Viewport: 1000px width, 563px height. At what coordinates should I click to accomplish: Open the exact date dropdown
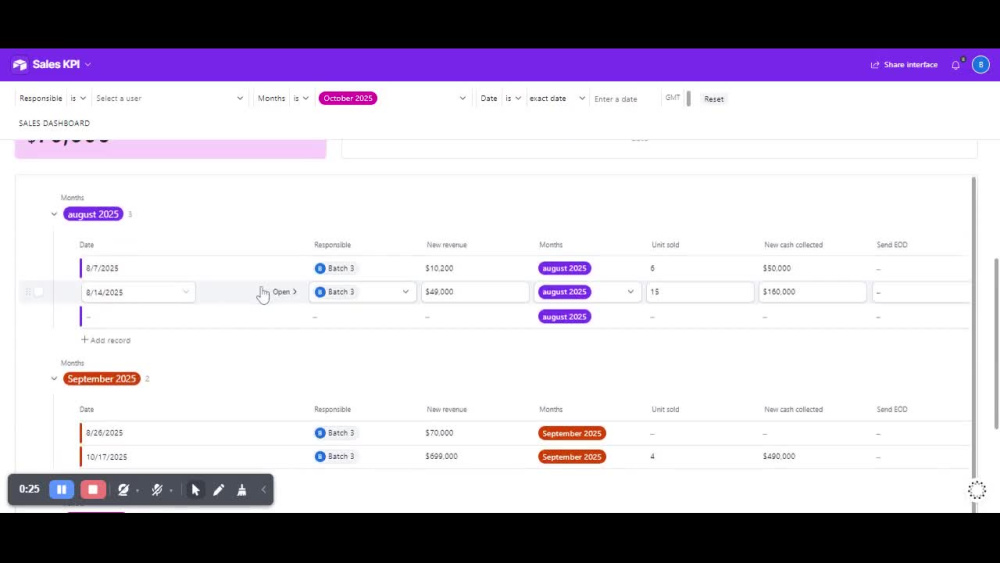[557, 98]
